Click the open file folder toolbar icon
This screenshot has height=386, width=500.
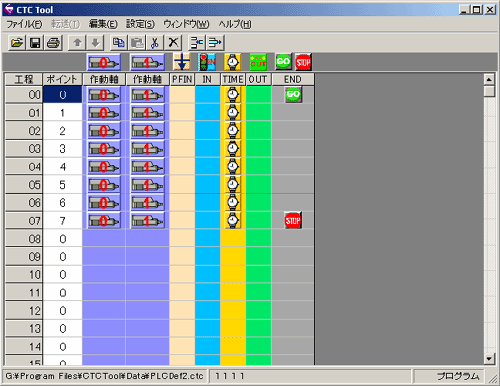17,43
